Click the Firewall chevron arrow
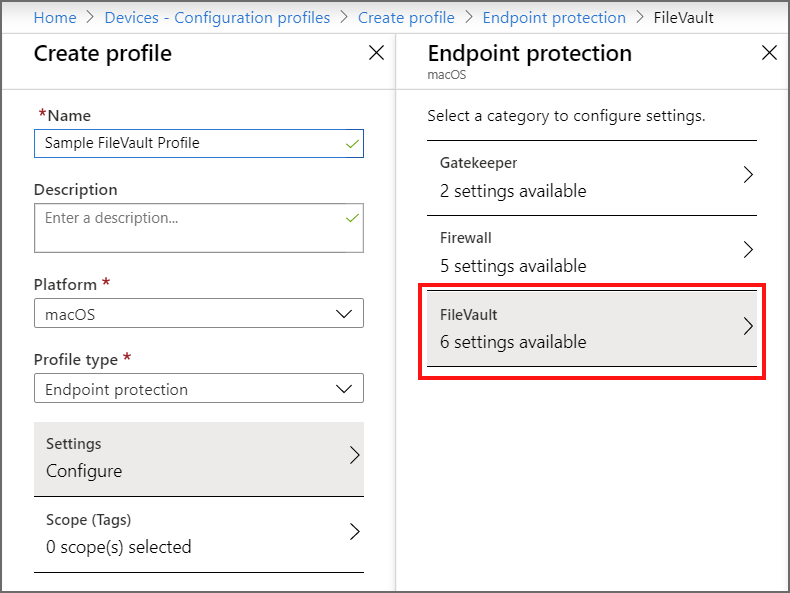This screenshot has width=790, height=593. tap(748, 250)
